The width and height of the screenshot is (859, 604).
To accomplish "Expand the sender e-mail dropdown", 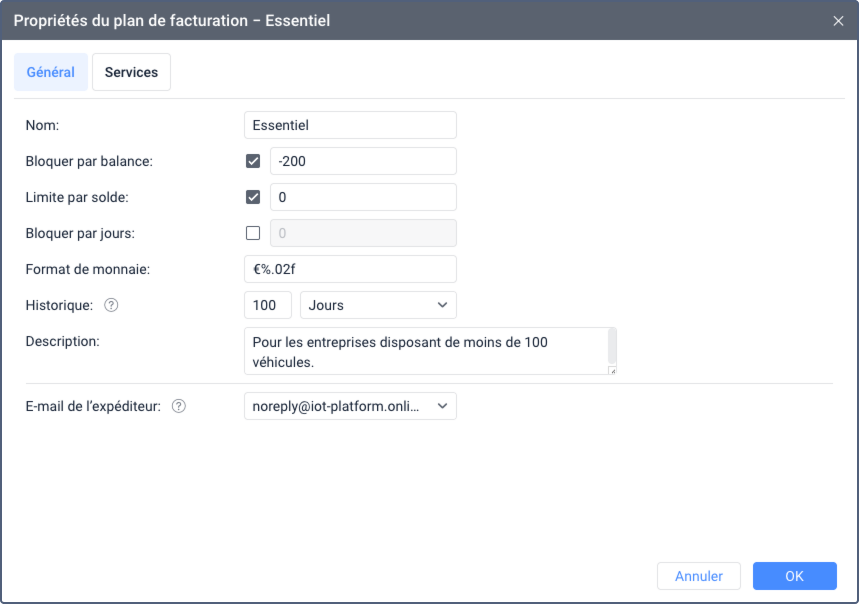I will (350, 406).
